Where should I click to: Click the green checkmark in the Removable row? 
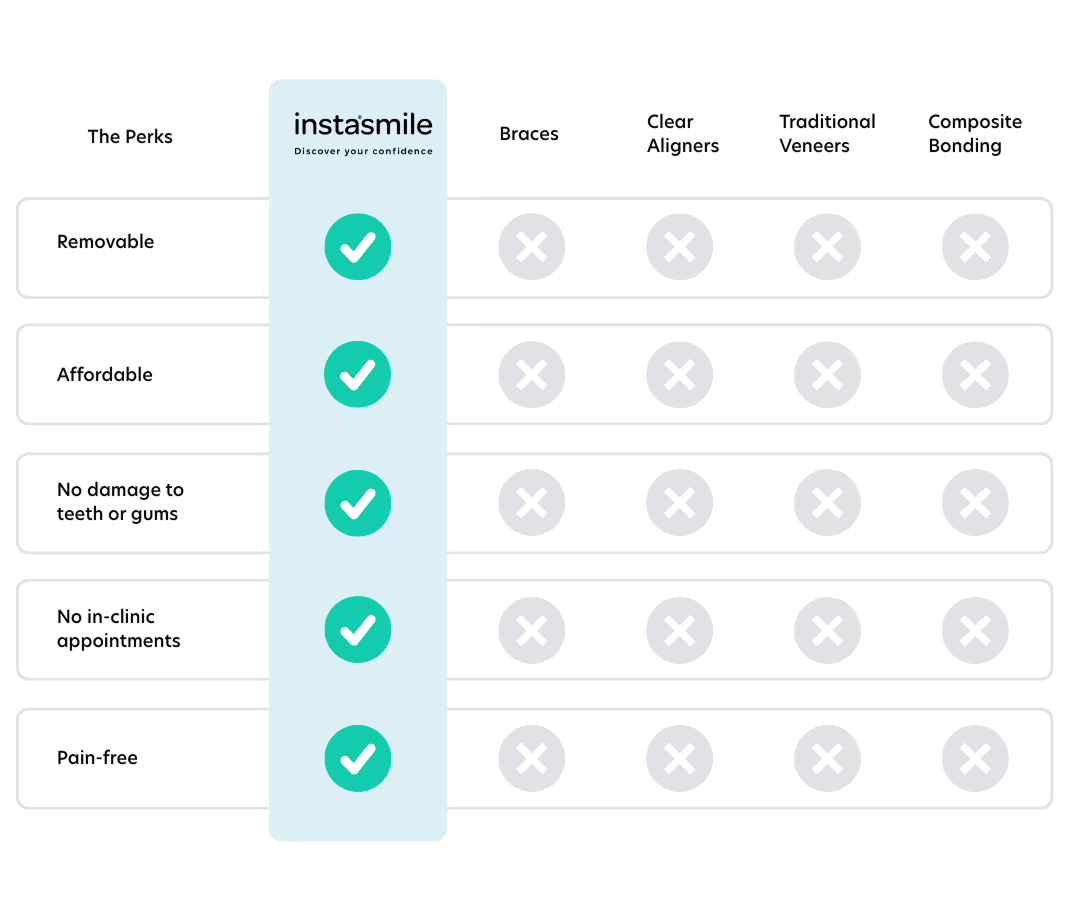357,246
